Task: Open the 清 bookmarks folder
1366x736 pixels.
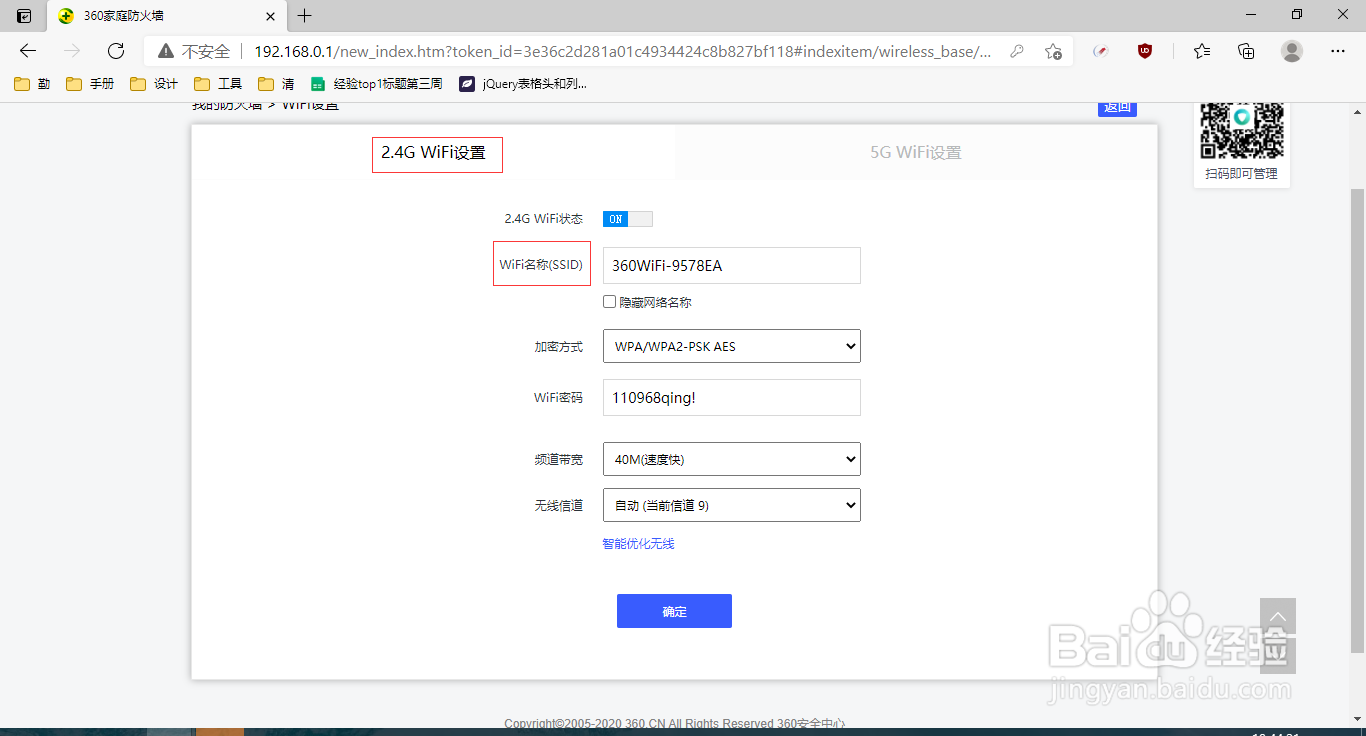Action: [x=276, y=84]
